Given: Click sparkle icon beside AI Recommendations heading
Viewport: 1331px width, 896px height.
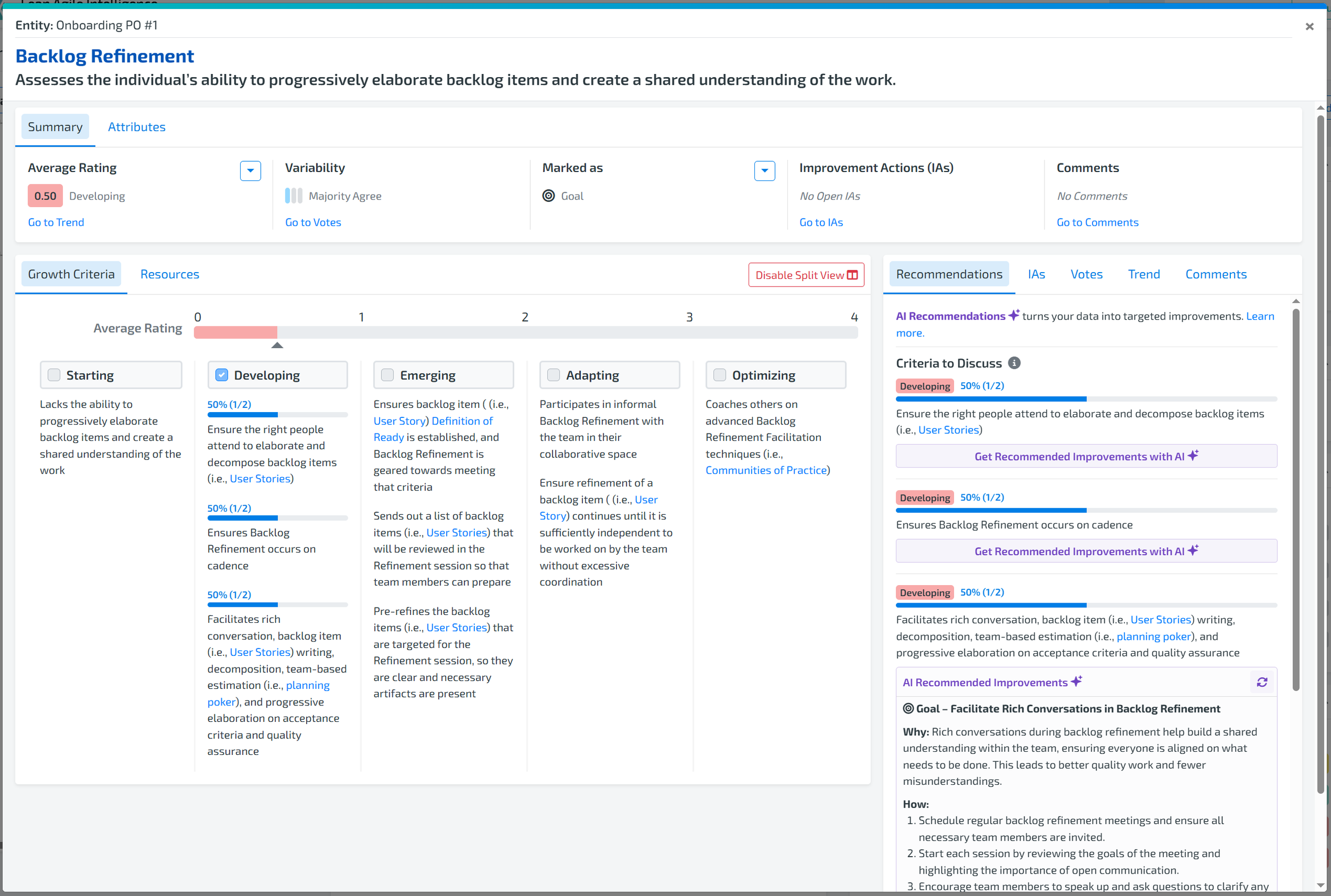Looking at the screenshot, I should point(1014,315).
